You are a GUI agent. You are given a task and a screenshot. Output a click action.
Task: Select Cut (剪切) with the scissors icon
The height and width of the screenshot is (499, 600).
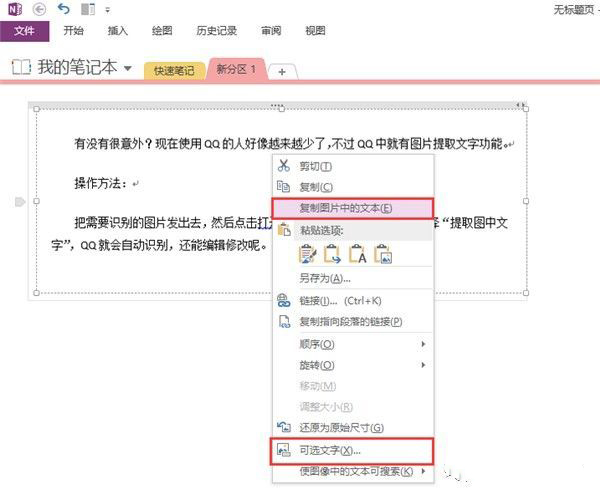tap(320, 166)
